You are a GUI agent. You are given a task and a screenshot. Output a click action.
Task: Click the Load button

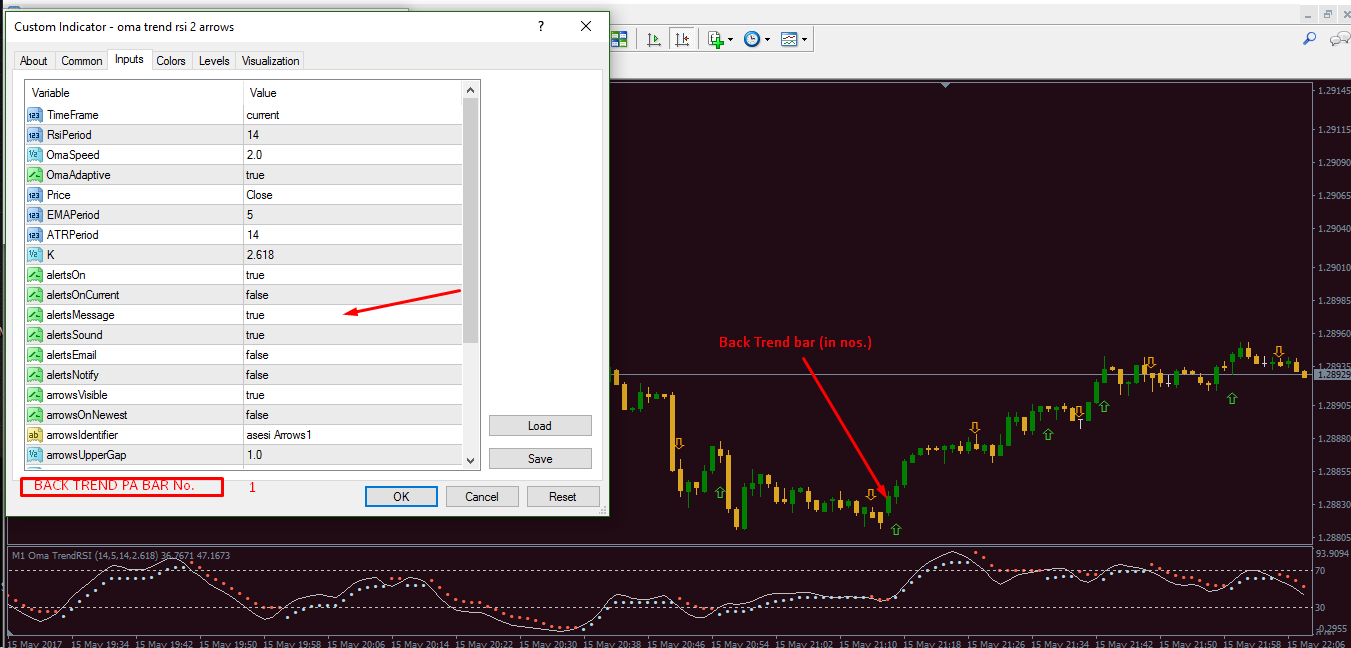click(540, 426)
